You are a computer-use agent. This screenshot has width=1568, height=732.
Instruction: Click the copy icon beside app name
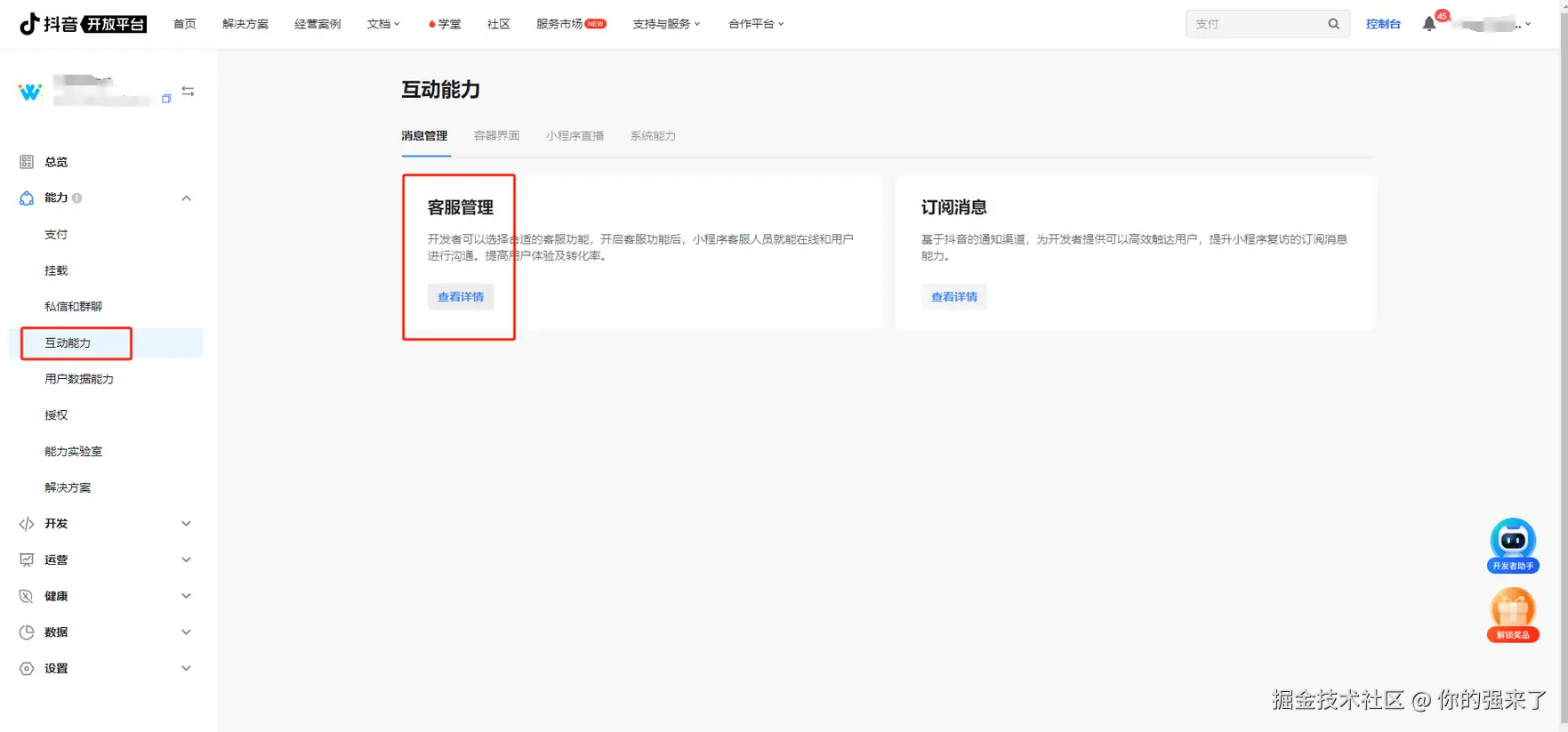(x=166, y=99)
